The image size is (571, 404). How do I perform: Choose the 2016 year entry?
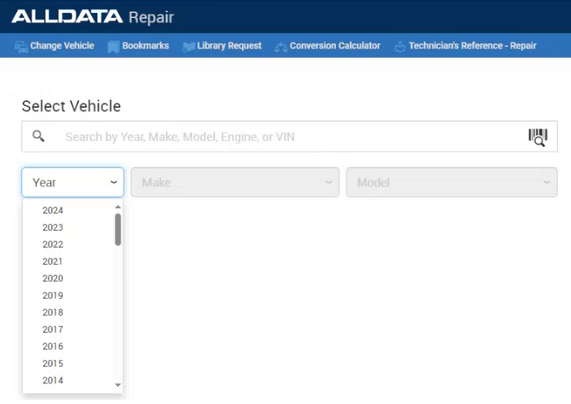pyautogui.click(x=53, y=346)
